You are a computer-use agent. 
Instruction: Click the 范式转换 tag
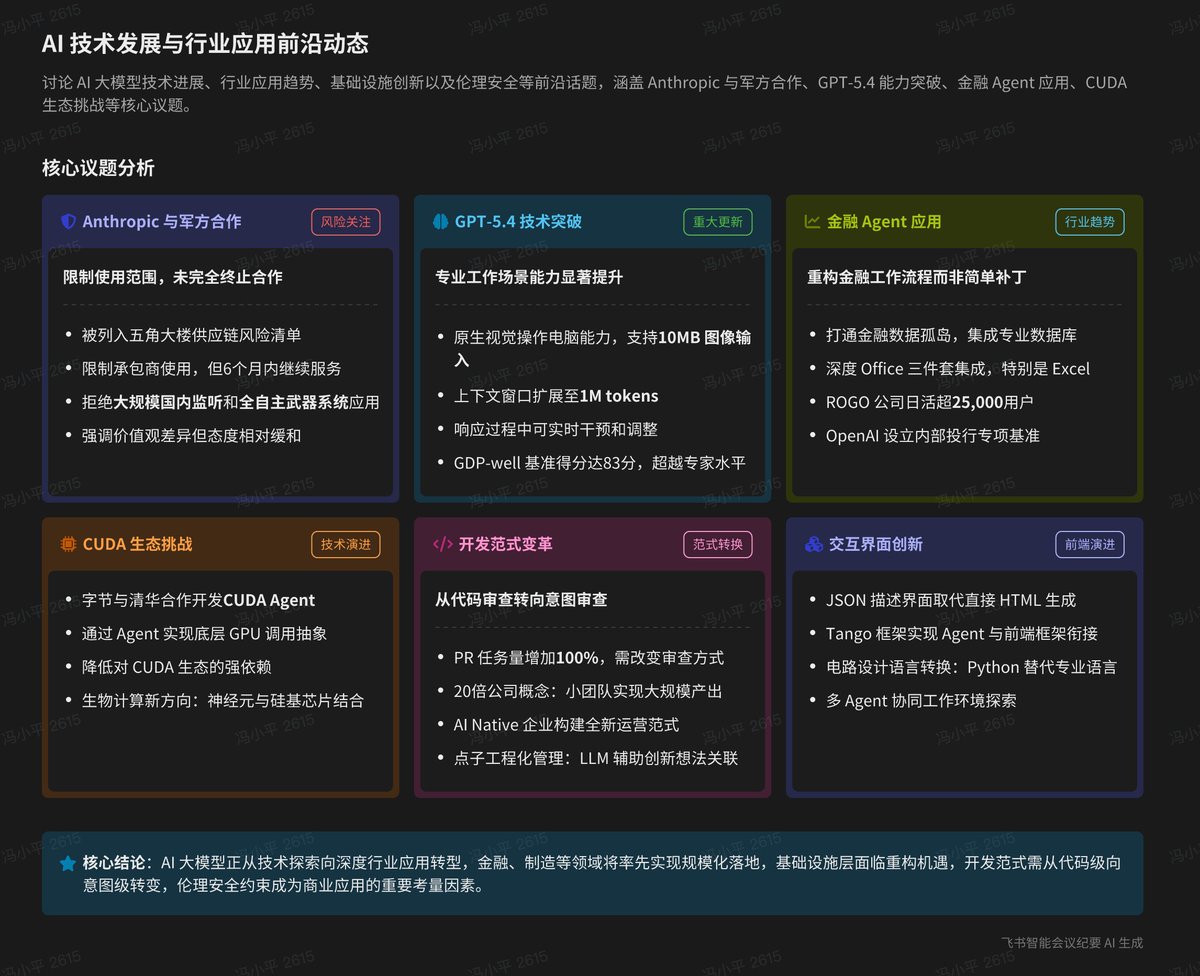click(x=718, y=544)
